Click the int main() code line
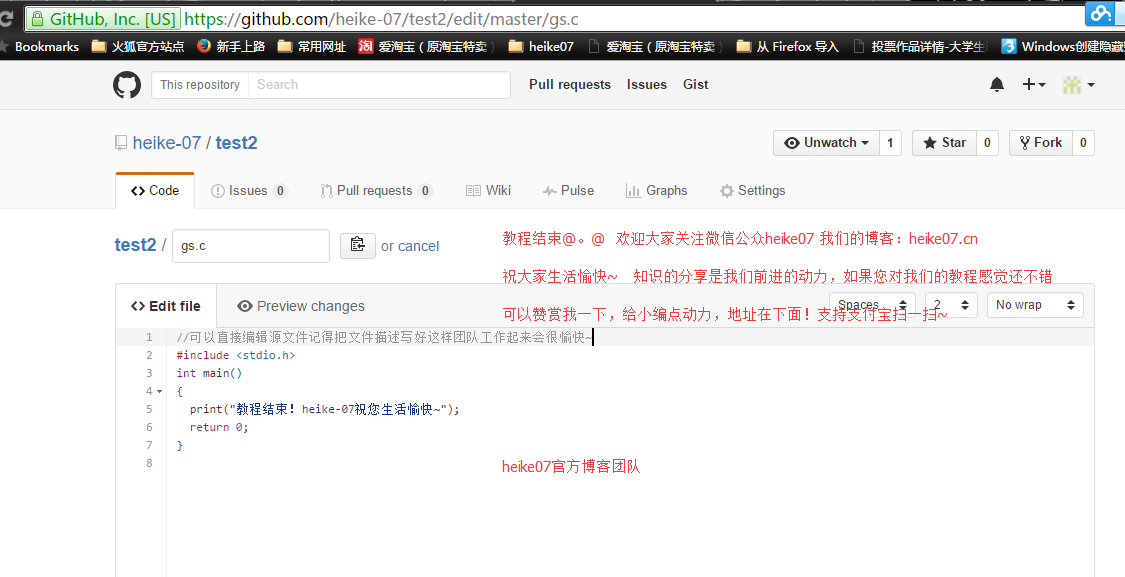This screenshot has width=1125, height=577. point(209,373)
